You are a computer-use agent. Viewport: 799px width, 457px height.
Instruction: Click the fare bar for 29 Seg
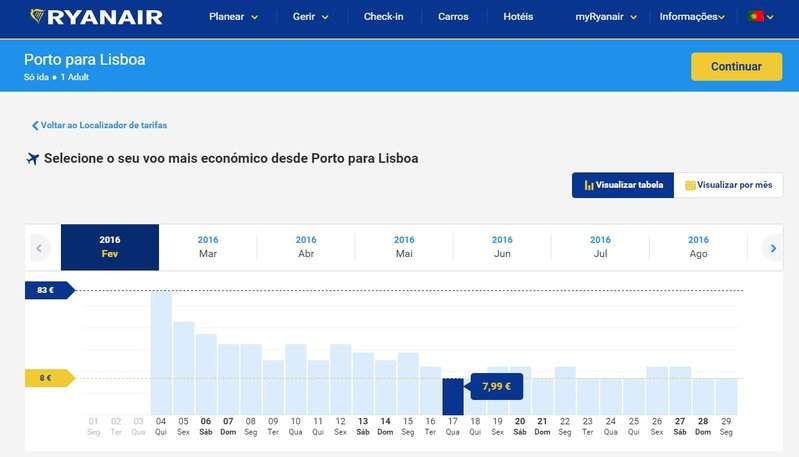tap(727, 396)
